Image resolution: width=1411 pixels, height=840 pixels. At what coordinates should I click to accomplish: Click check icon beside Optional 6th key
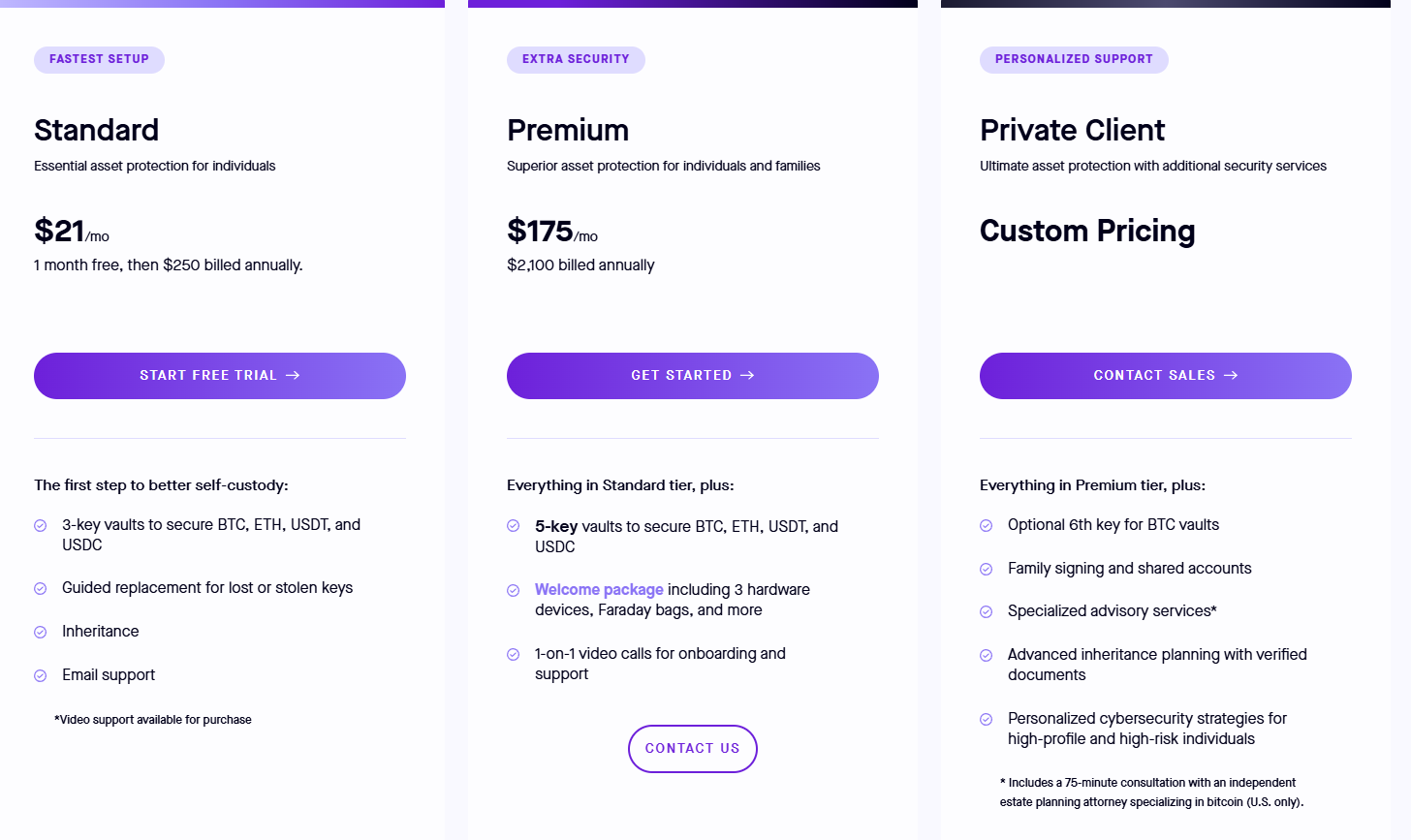pyautogui.click(x=987, y=525)
